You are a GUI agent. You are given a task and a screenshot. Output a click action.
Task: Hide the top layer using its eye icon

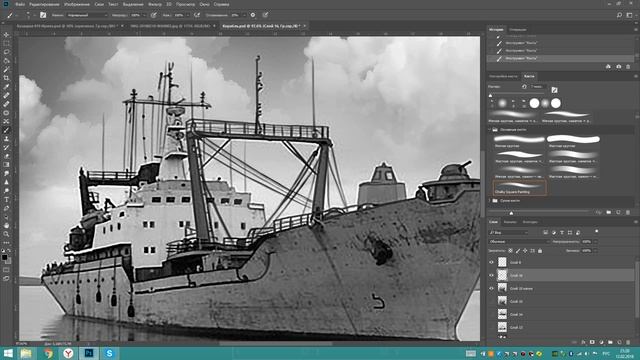point(491,262)
